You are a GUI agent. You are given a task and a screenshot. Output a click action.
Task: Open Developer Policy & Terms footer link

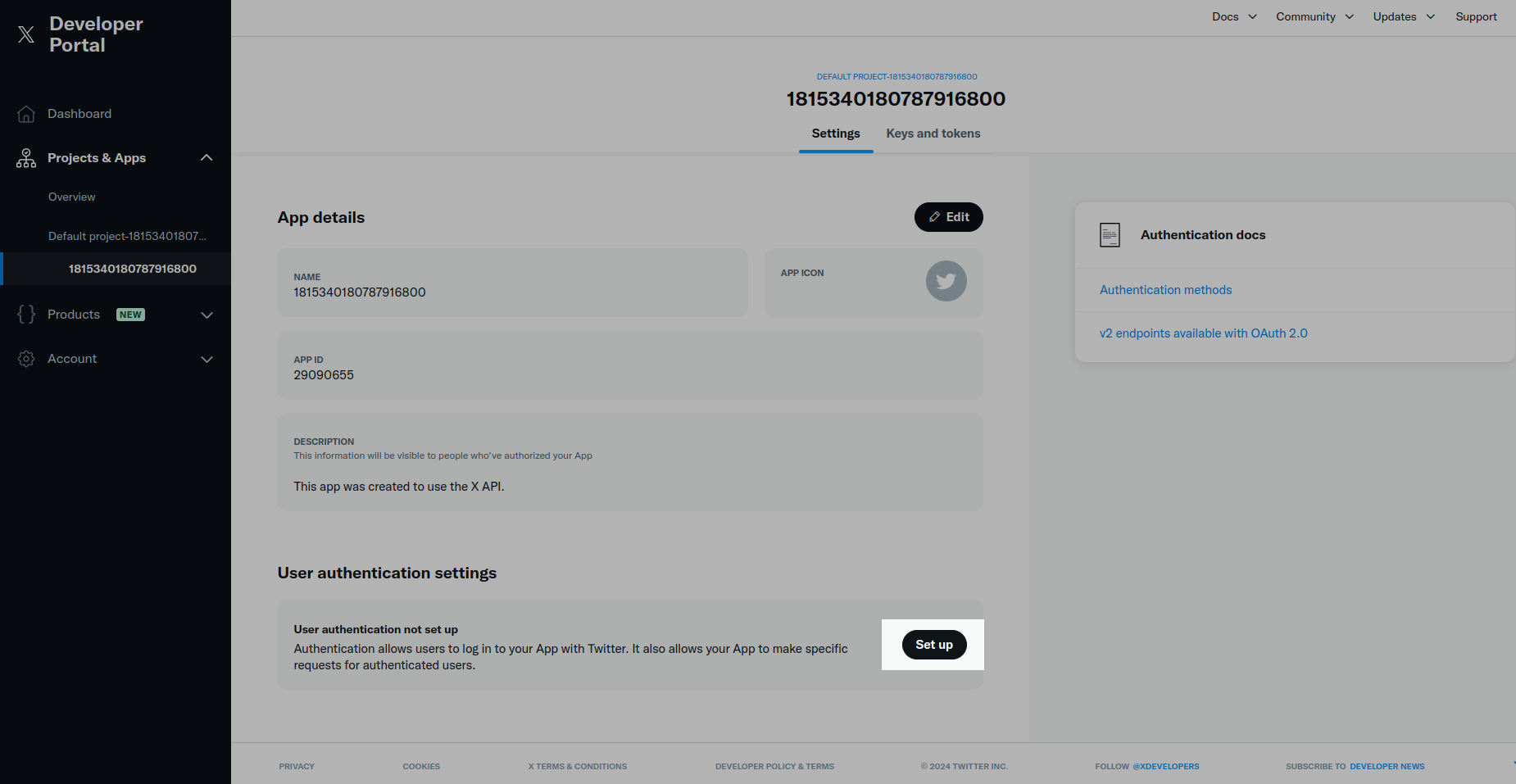pos(774,767)
